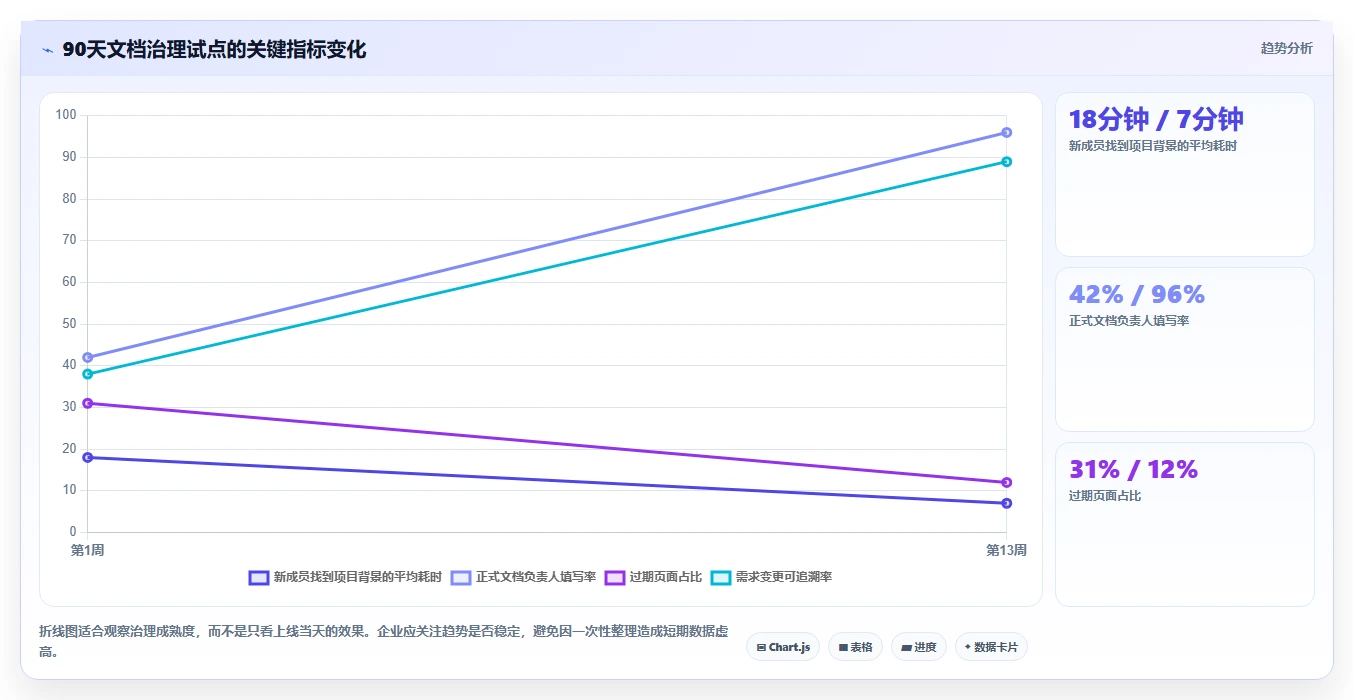Click 过期页面占比 data point at 第13周

pos(1006,482)
